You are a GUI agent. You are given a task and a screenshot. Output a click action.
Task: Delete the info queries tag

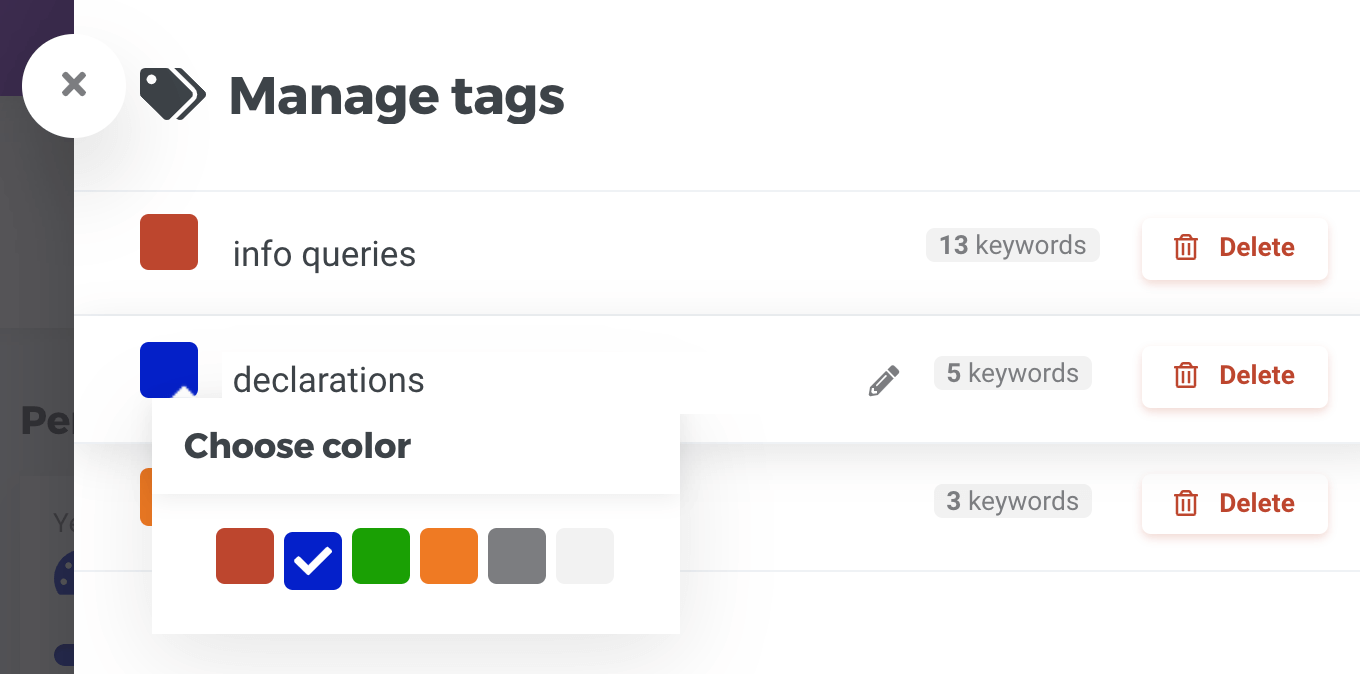1235,247
